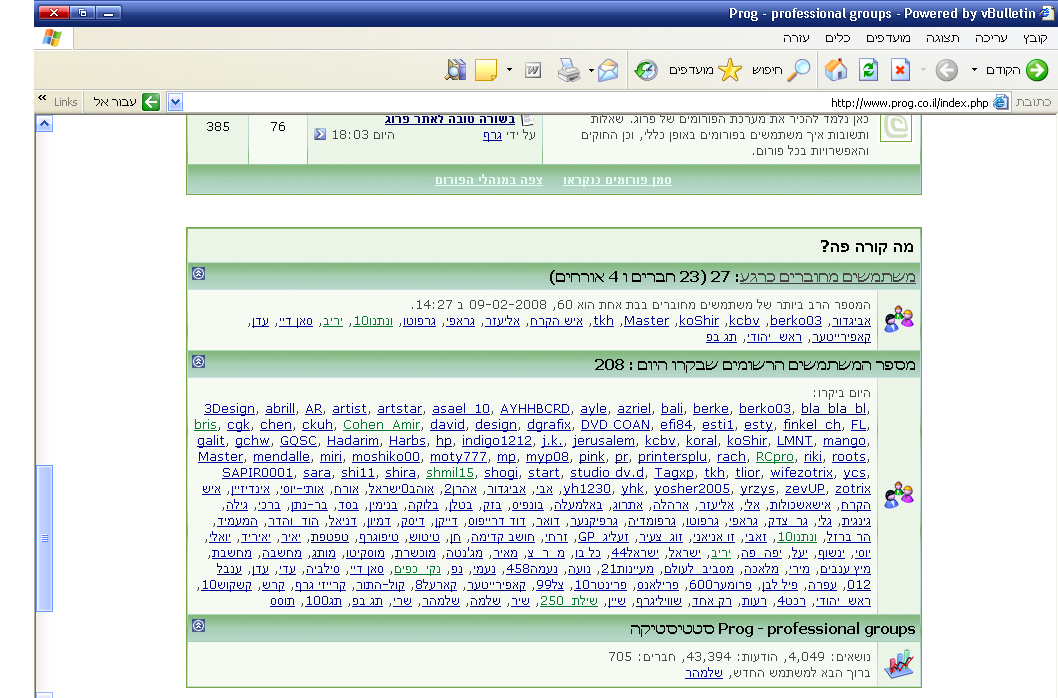Open the כלים (Tools) menu
This screenshot has height=698, width=1058.
[837, 38]
